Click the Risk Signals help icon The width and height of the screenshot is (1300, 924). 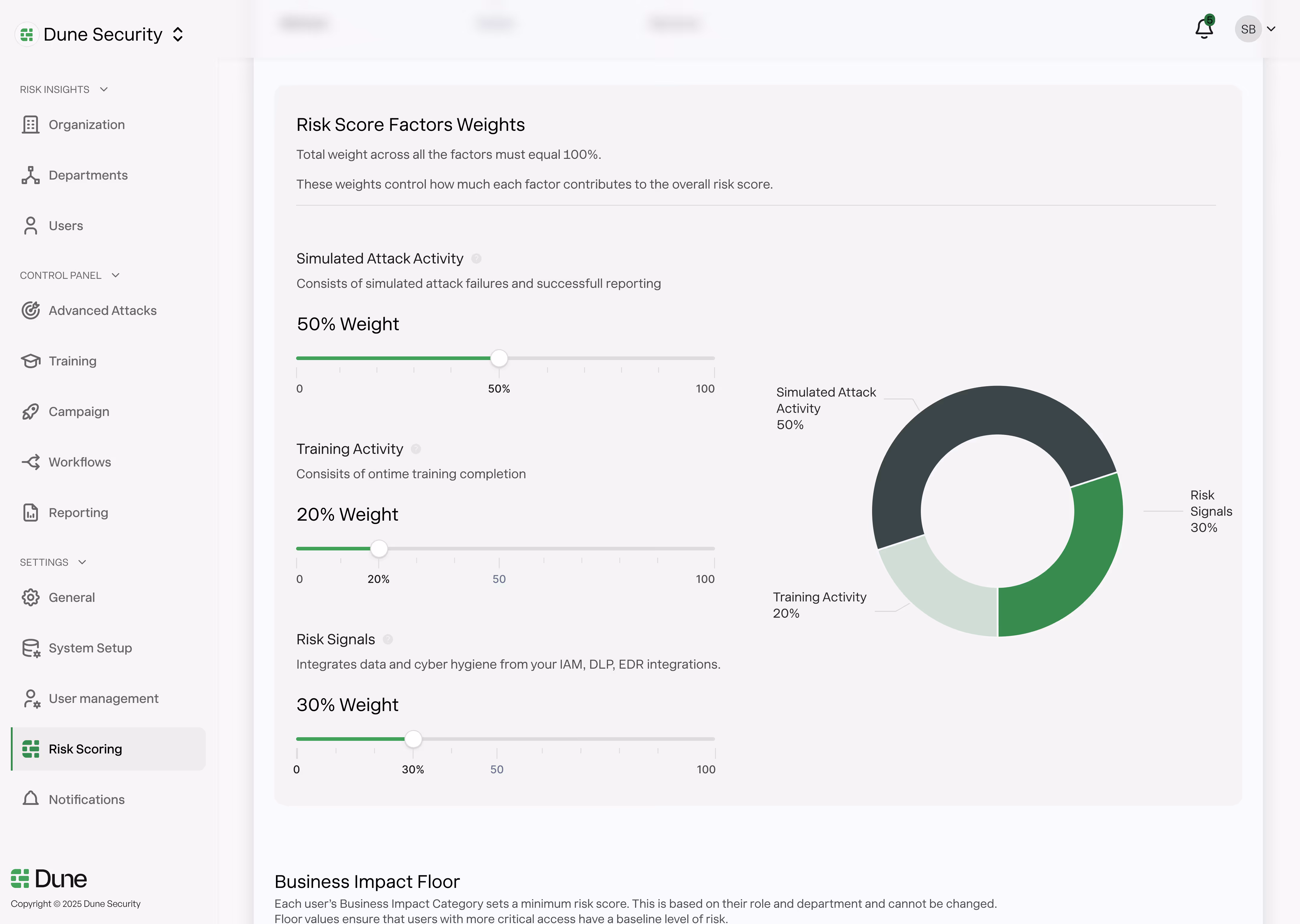pos(388,639)
